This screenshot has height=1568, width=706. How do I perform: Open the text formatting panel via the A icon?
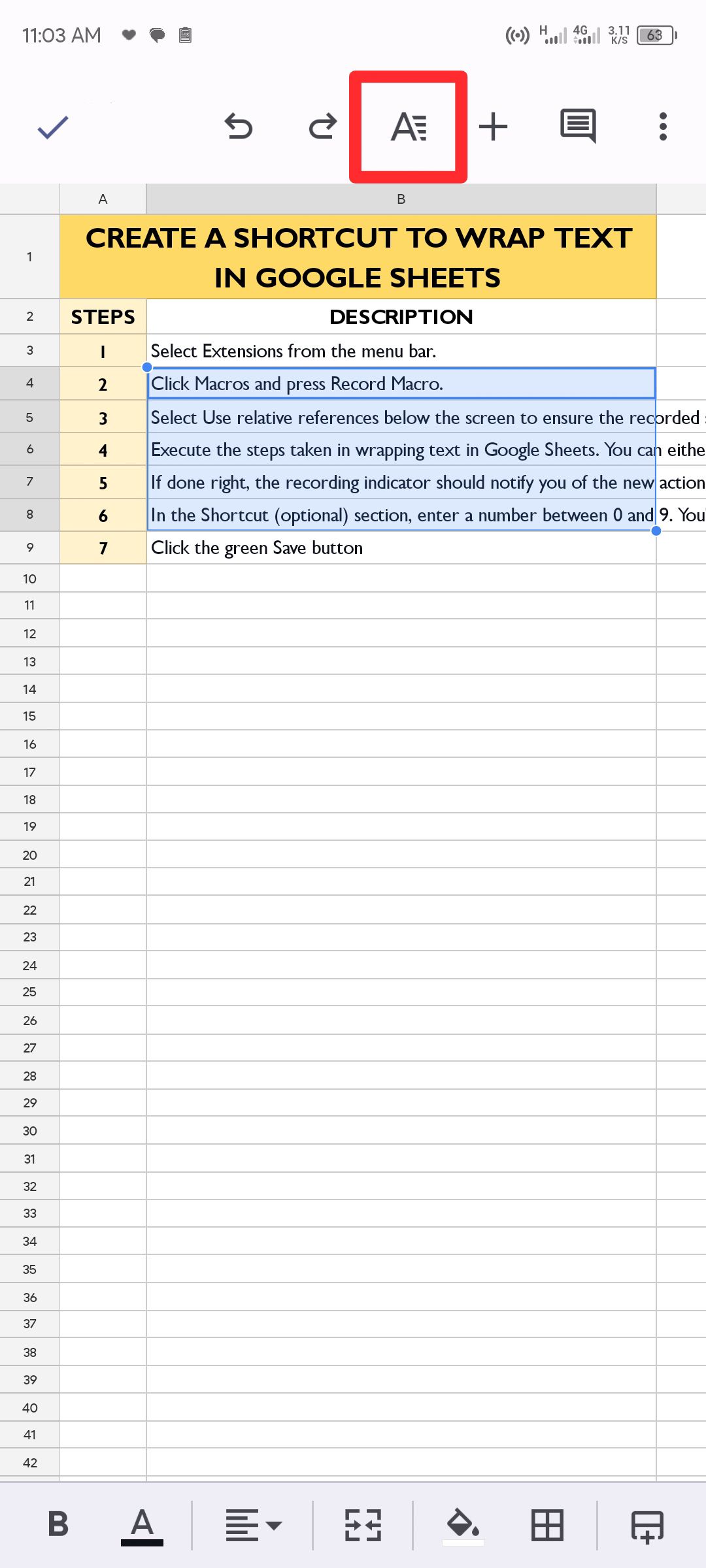pos(409,125)
